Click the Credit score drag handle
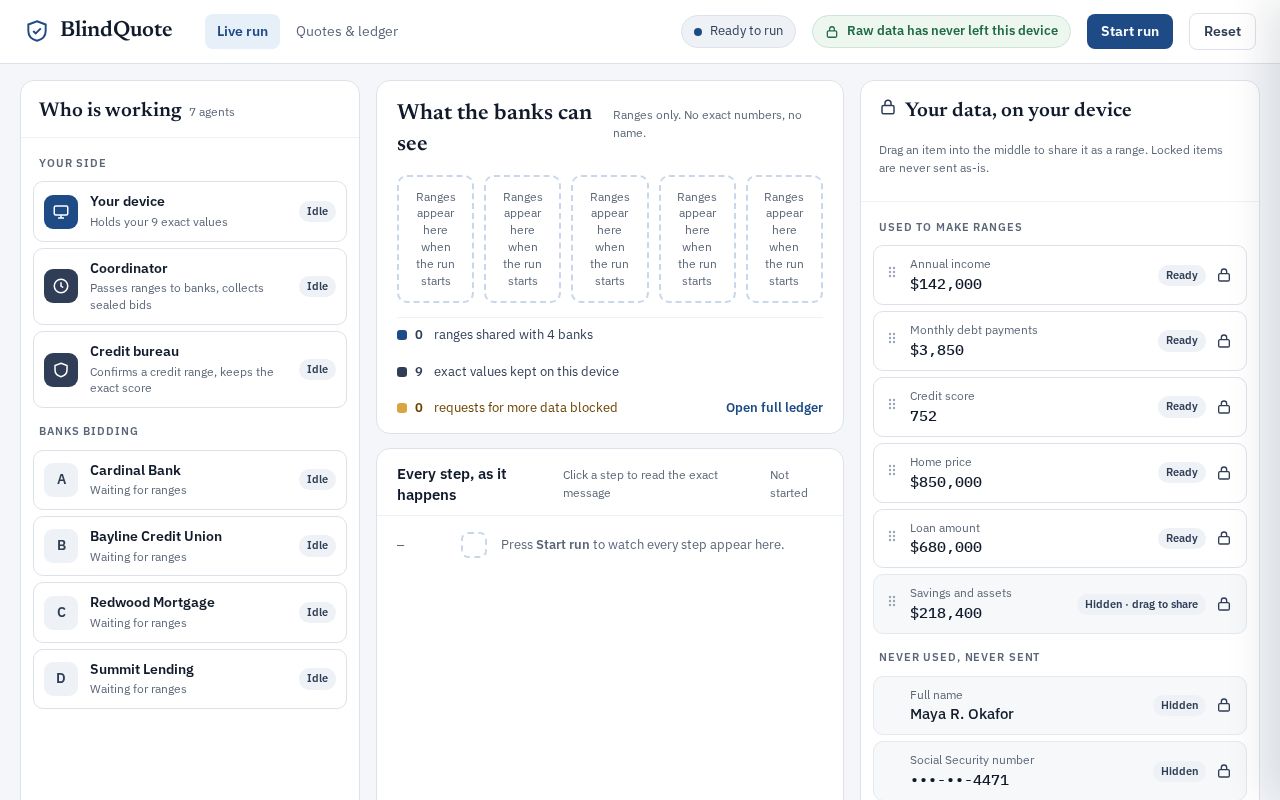 [x=892, y=405]
